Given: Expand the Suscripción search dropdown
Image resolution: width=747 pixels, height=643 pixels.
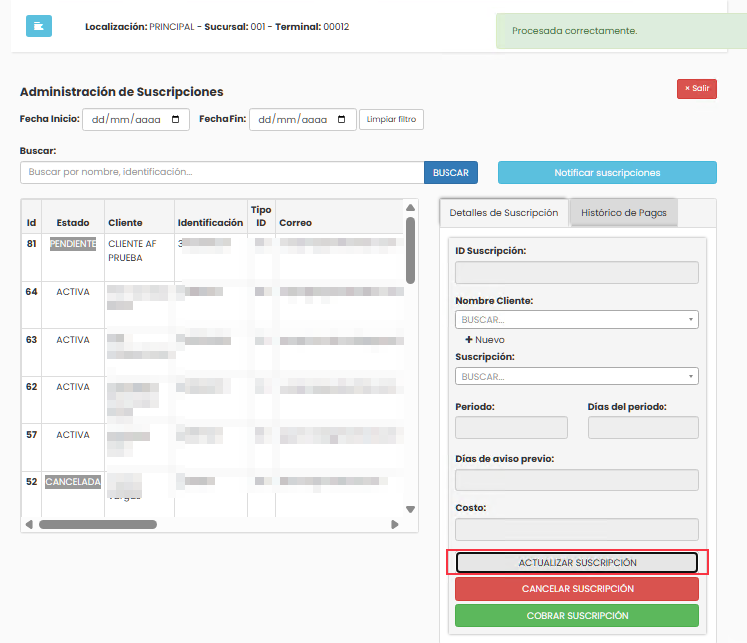Looking at the screenshot, I should [576, 376].
